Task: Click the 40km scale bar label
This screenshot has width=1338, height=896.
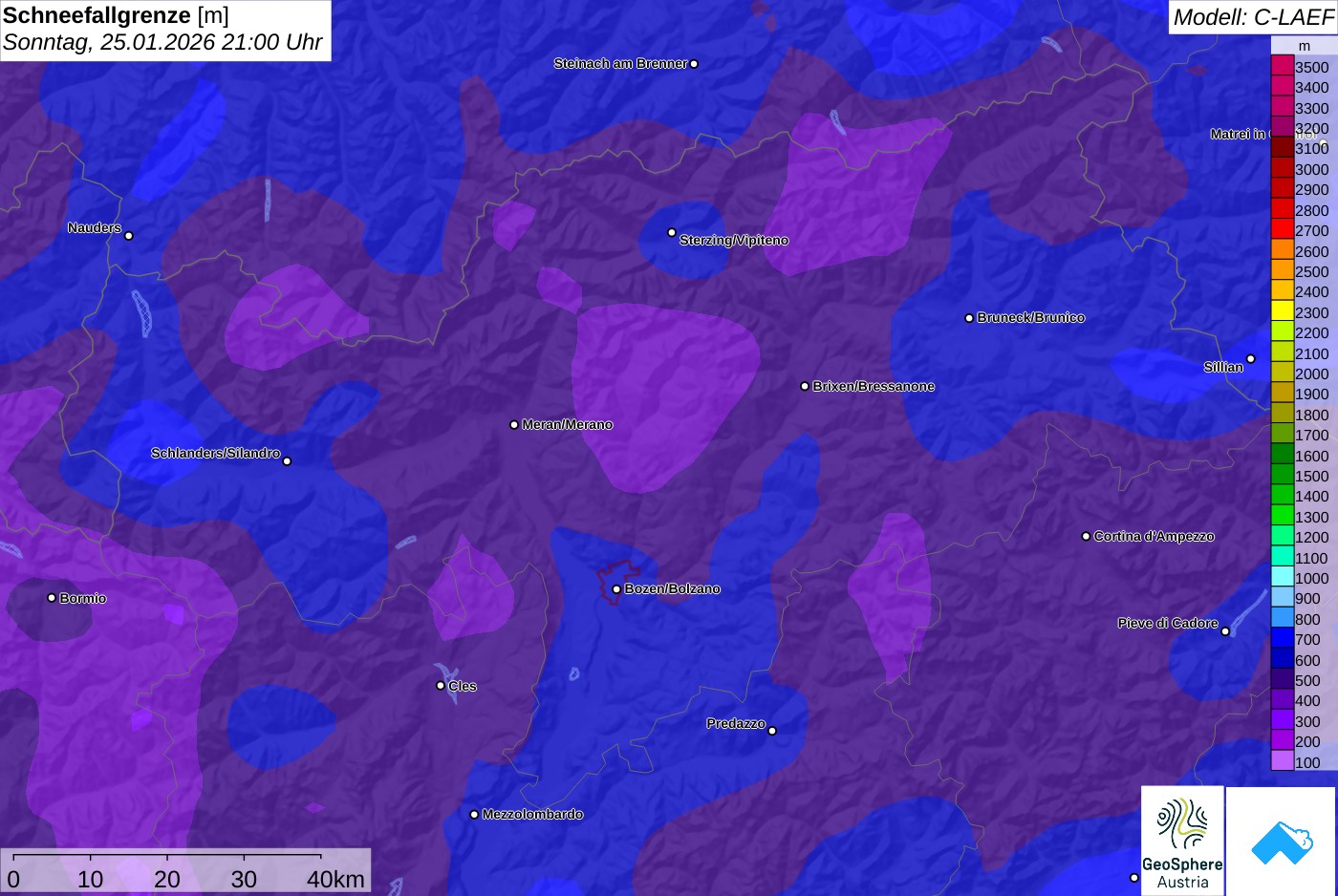Action: click(335, 879)
